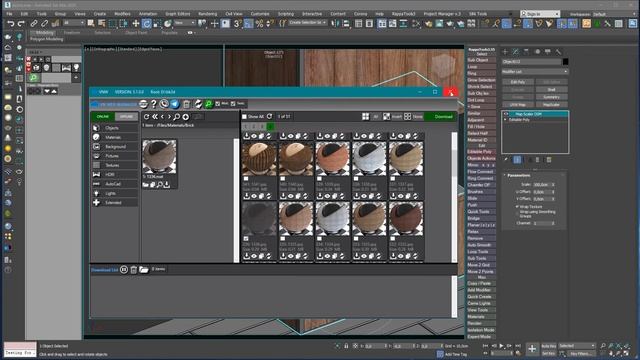Viewport: 640px width, 360px height.
Task: Check the box under first striped wood material
Action: pyautogui.click(x=246, y=179)
